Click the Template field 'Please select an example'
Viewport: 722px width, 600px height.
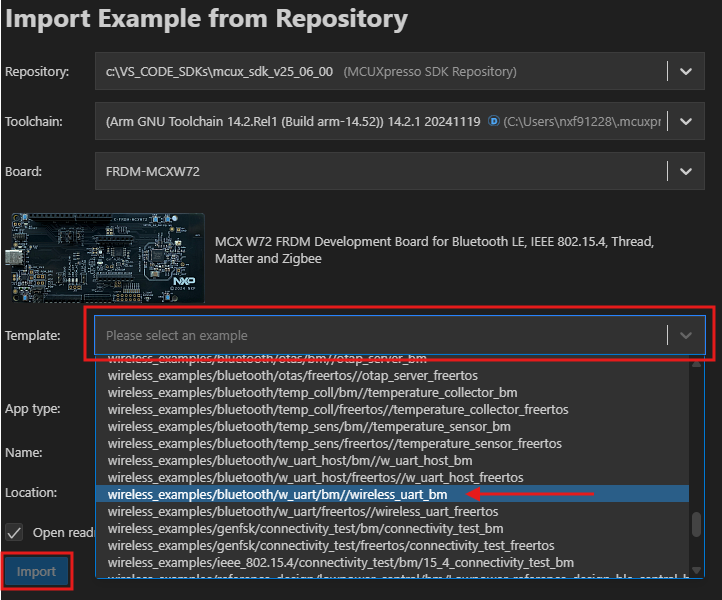point(400,335)
